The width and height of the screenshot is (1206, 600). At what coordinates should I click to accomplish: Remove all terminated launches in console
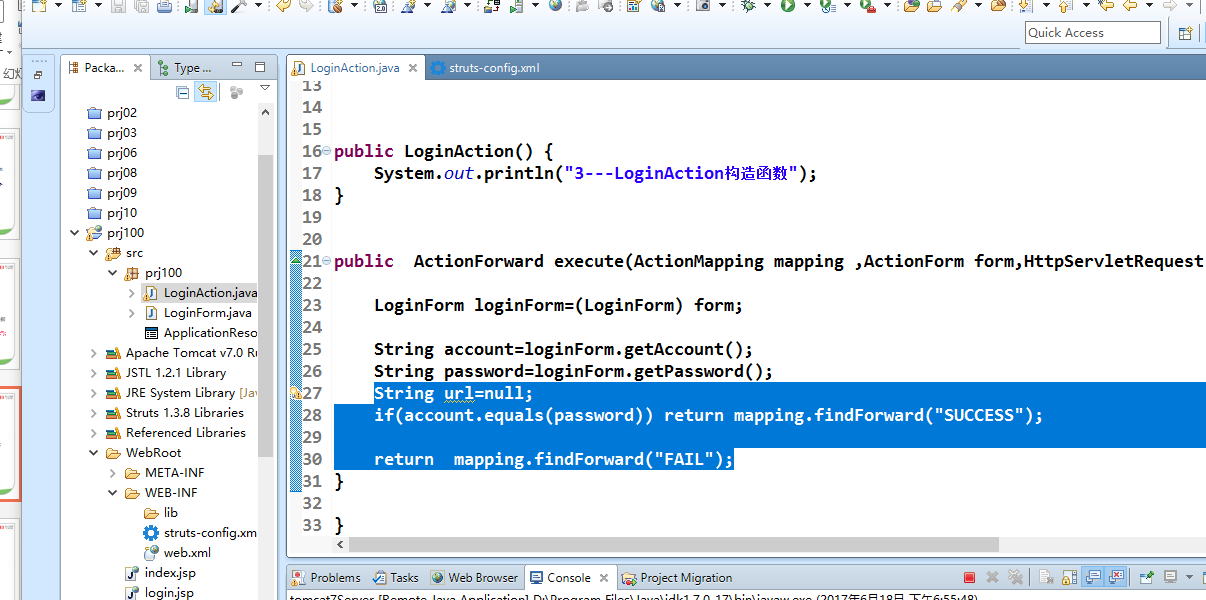click(1015, 577)
